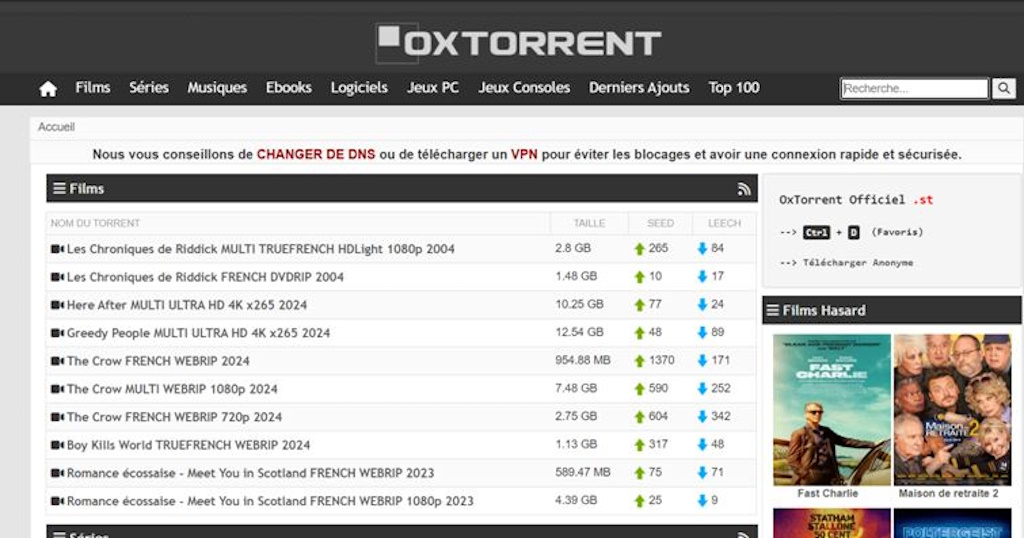Click the Recherche search field
Screen dimensions: 1024x538
pyautogui.click(x=914, y=88)
